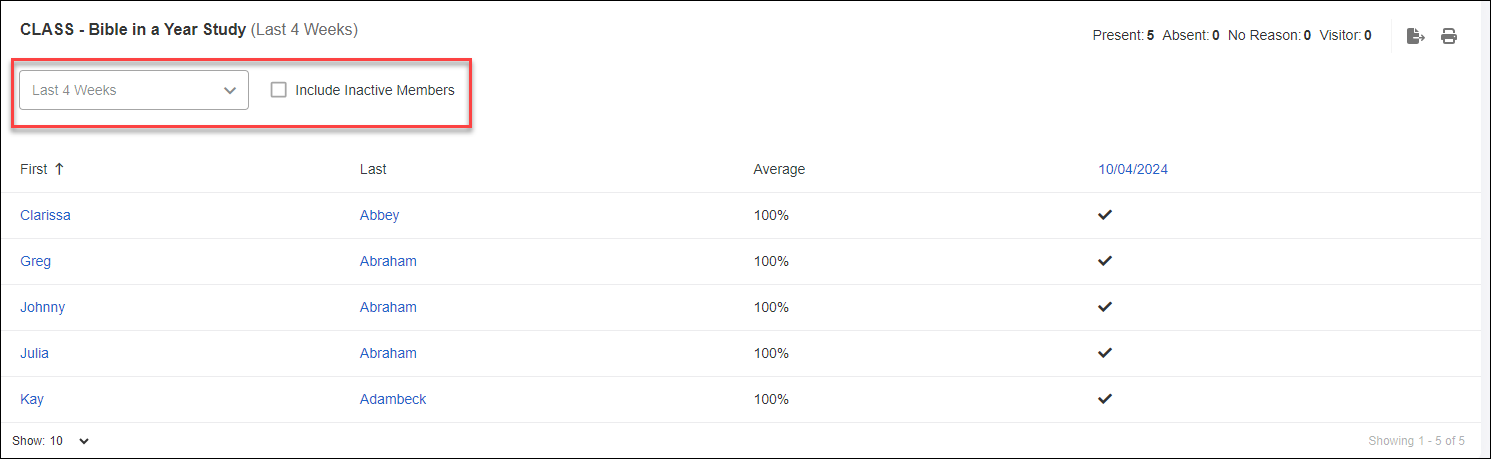Viewport: 1491px width, 459px height.
Task: Sort by the Last column header
Action: [x=373, y=169]
